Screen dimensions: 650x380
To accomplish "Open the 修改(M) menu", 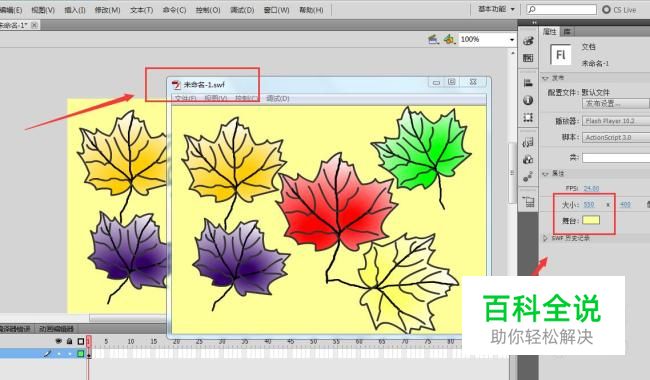I will tap(107, 10).
